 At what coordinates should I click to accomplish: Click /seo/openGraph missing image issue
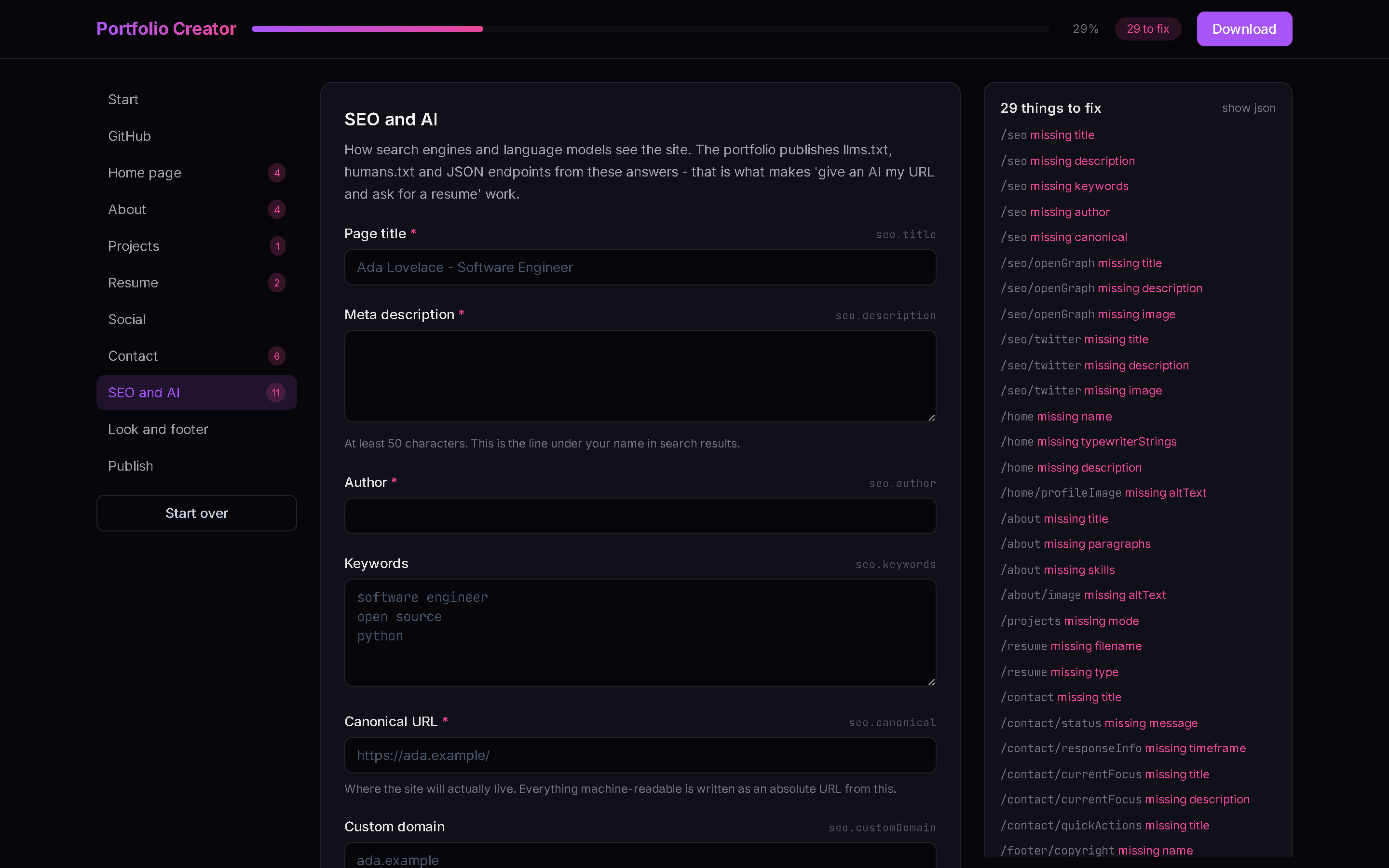(1088, 314)
